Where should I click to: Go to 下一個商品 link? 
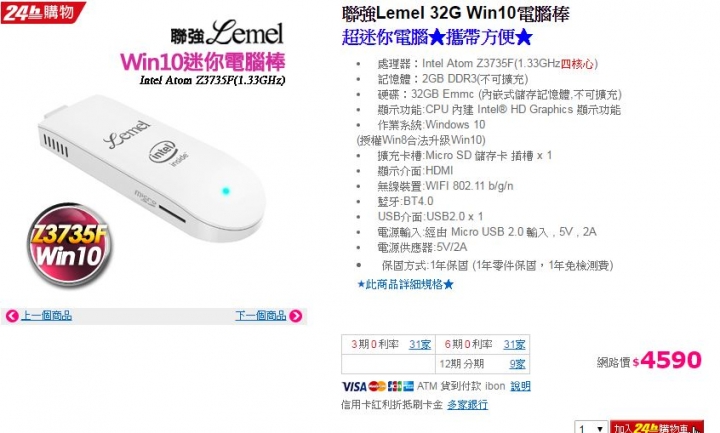tap(261, 316)
